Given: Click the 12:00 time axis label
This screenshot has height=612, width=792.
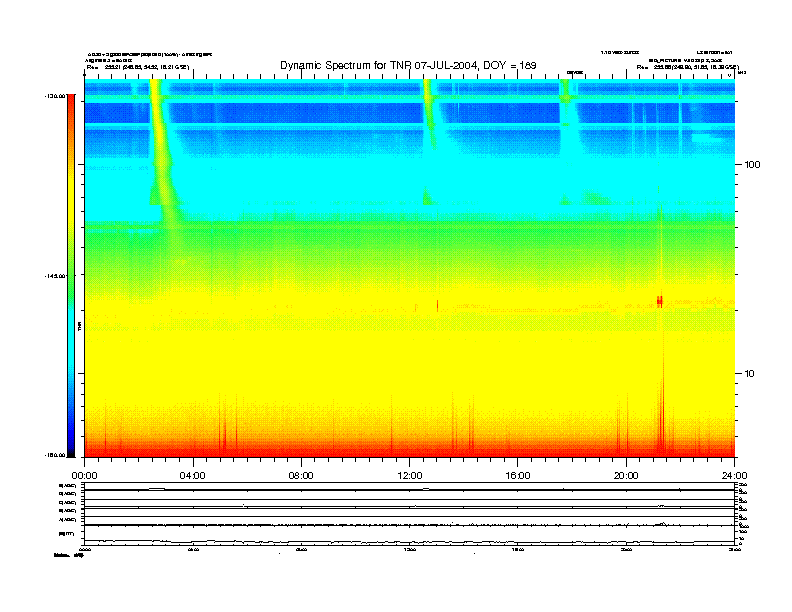Looking at the screenshot, I should [410, 476].
